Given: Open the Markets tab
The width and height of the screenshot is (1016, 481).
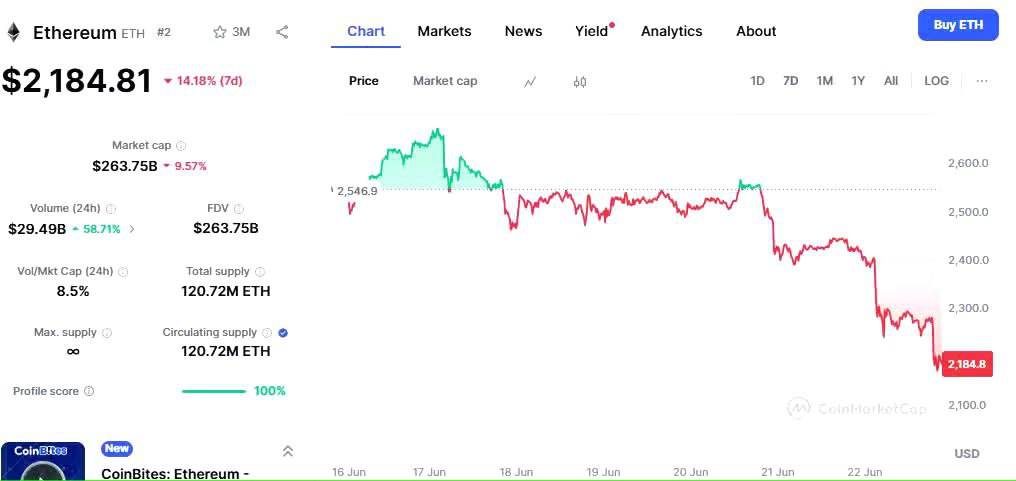Looking at the screenshot, I should pyautogui.click(x=444, y=31).
